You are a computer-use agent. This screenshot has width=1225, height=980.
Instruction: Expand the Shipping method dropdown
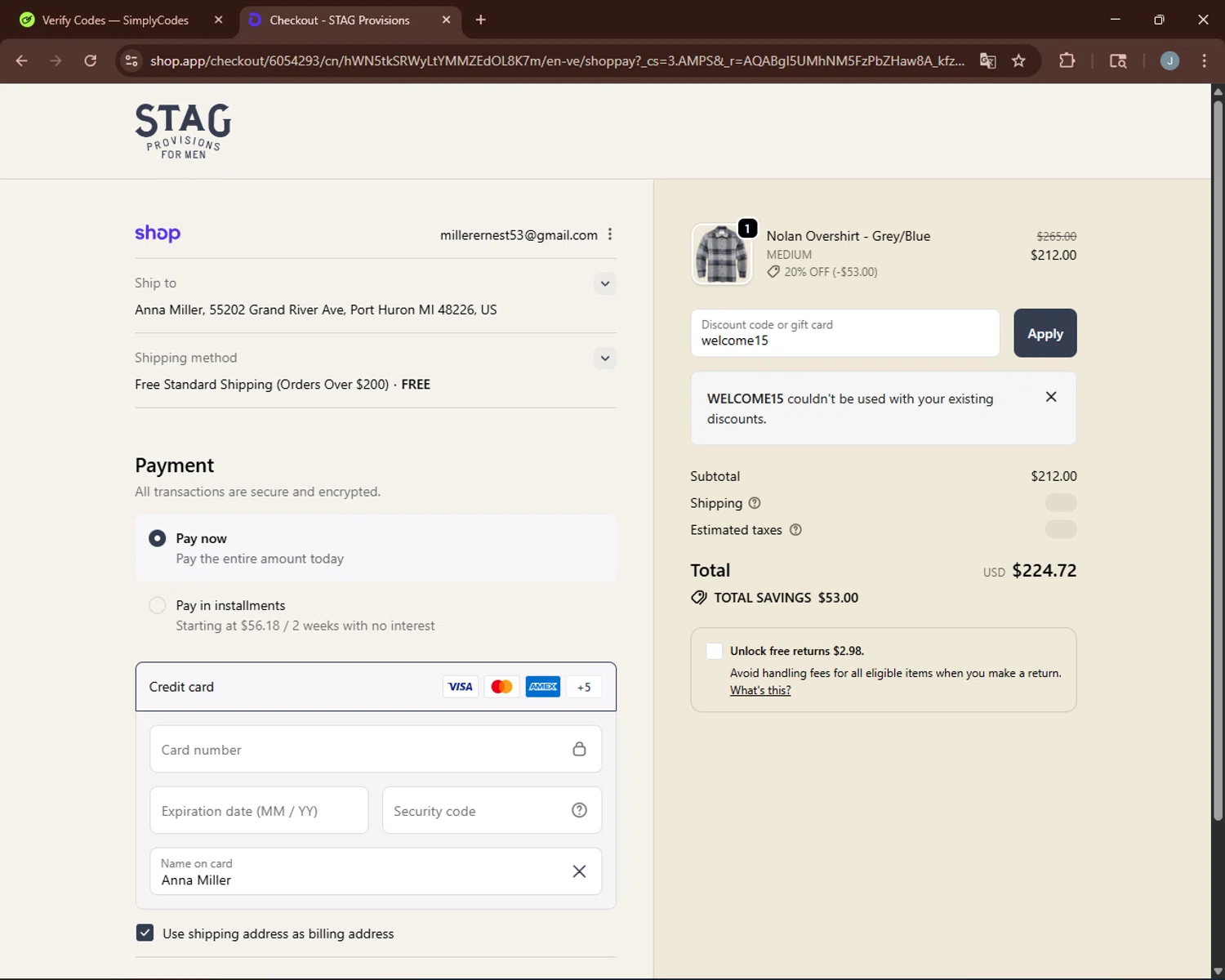[605, 359]
